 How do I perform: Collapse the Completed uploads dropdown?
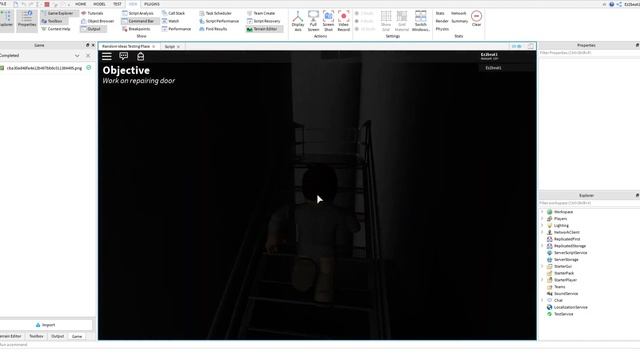point(77,56)
